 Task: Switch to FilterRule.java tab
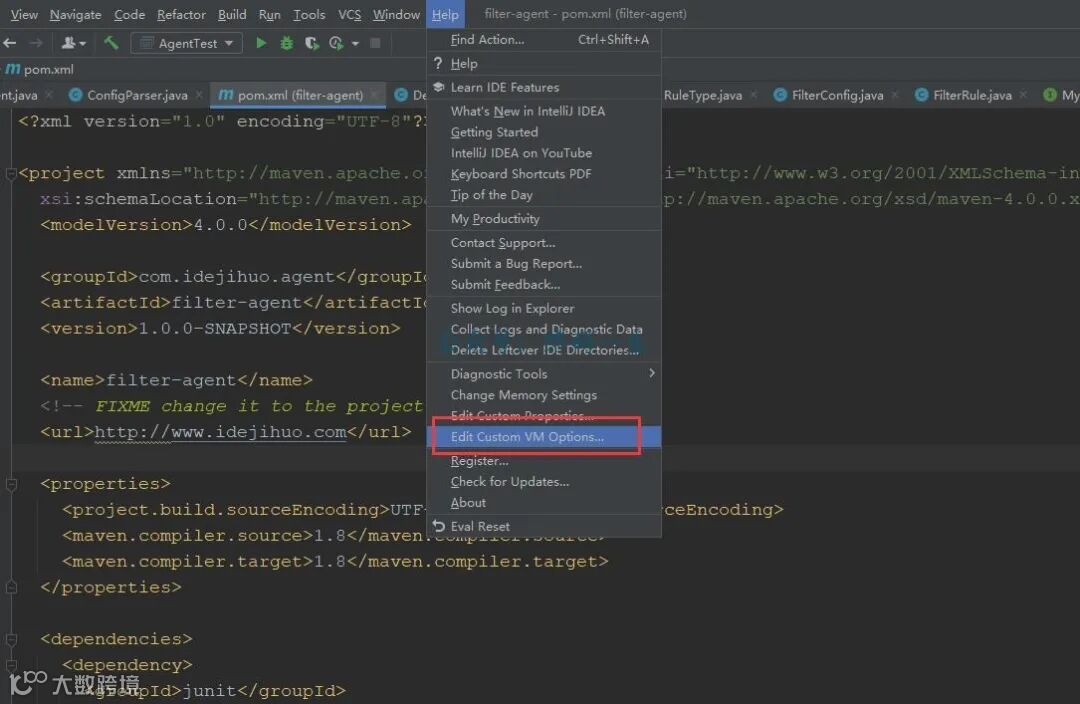pos(971,95)
